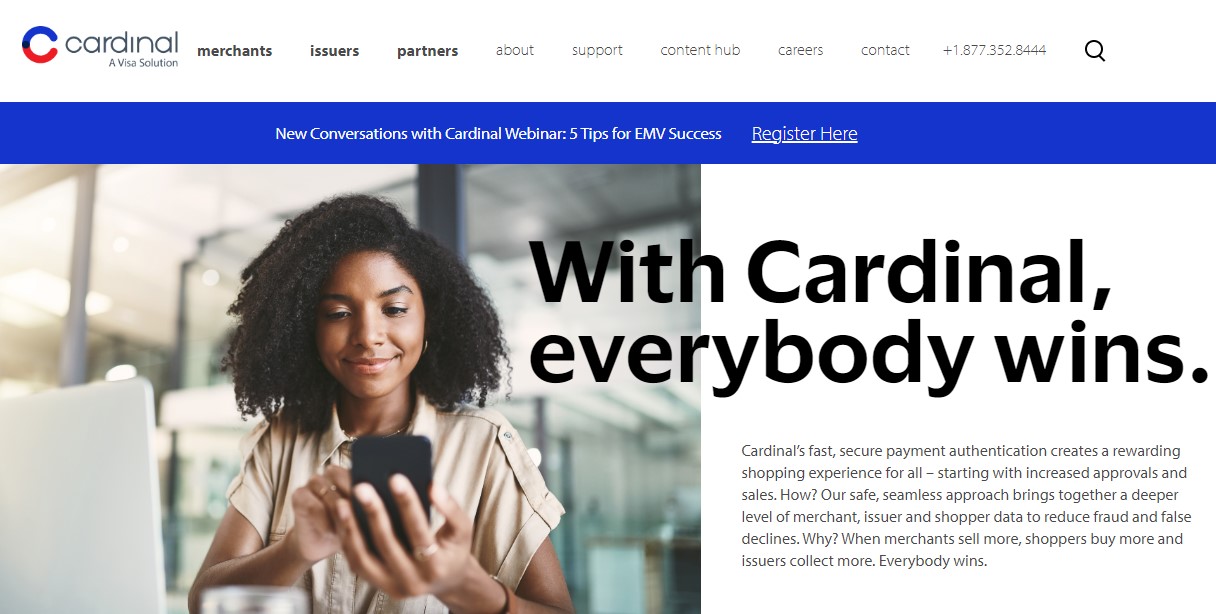This screenshot has width=1216, height=614.
Task: Open the issuers menu
Action: tap(334, 51)
